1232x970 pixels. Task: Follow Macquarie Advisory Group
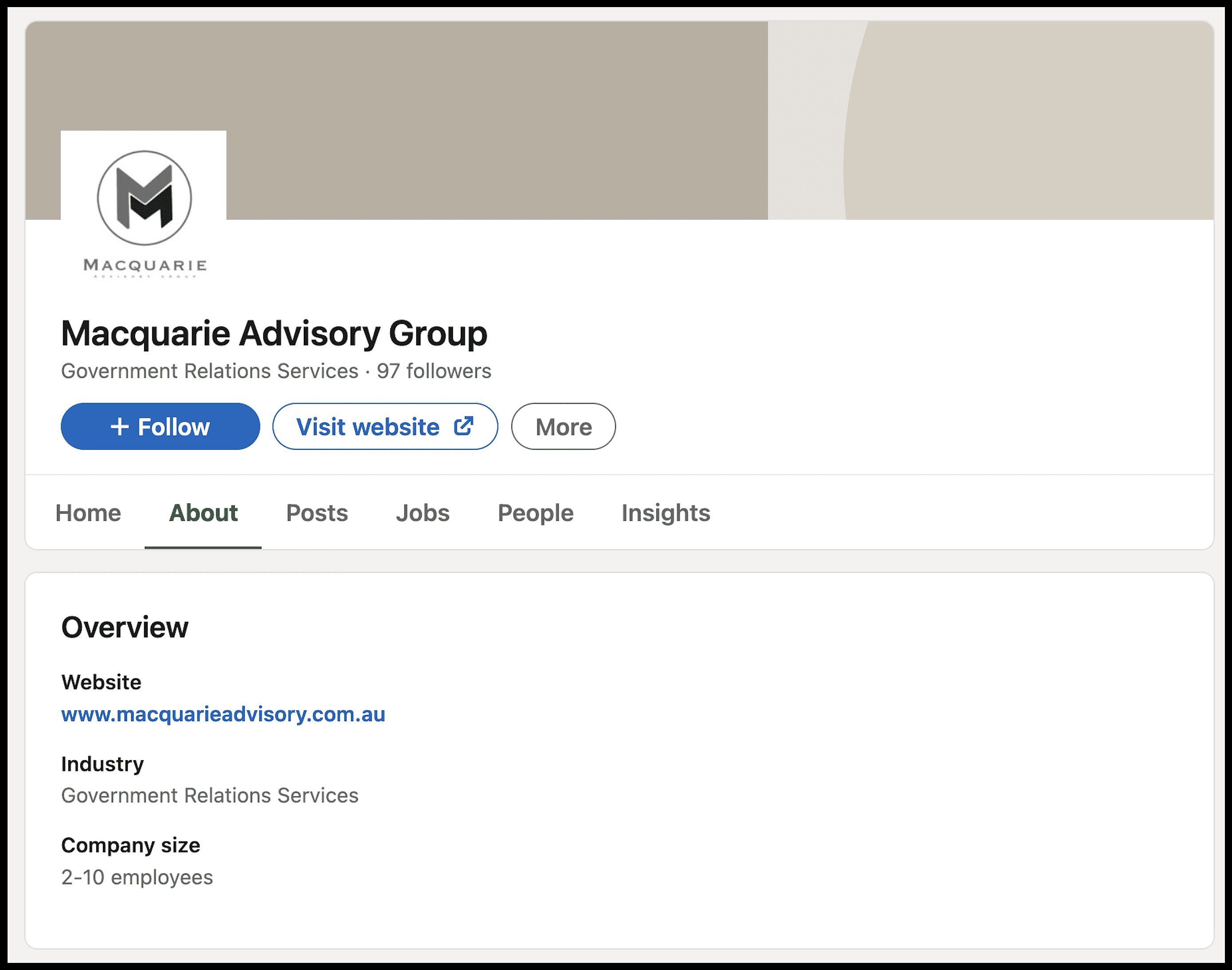click(x=160, y=427)
